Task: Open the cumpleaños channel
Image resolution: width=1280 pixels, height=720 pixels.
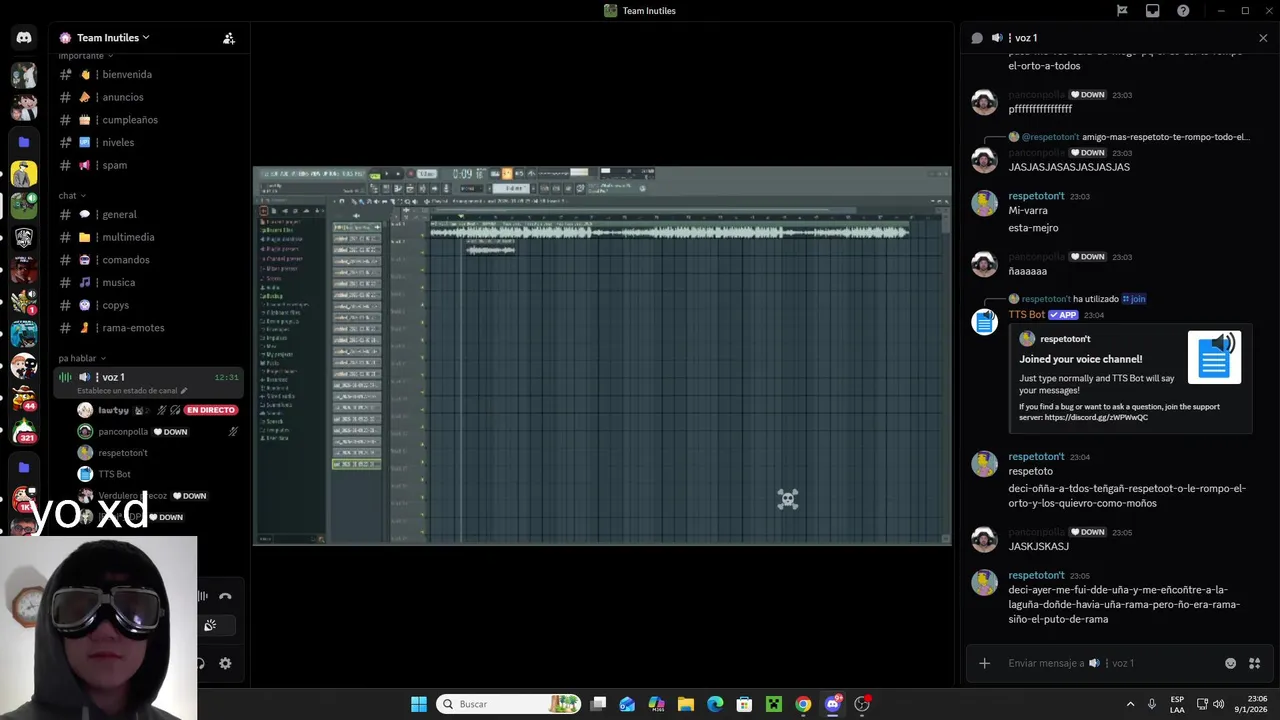Action: (150, 120)
